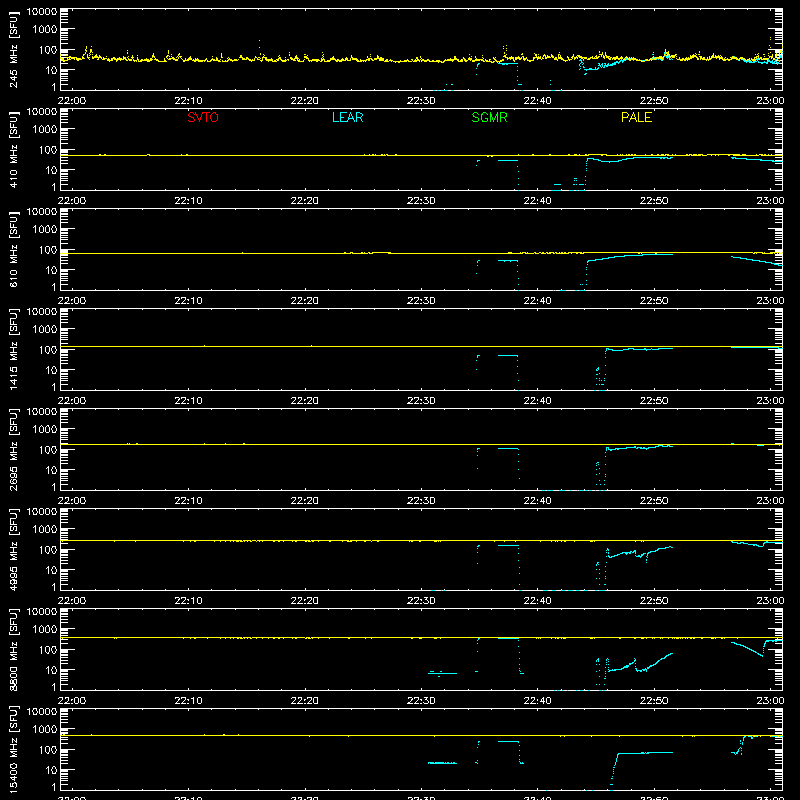Click the 100 tick of the 15400 MHz panel
Viewport: 800px width, 800px height.
click(48, 750)
